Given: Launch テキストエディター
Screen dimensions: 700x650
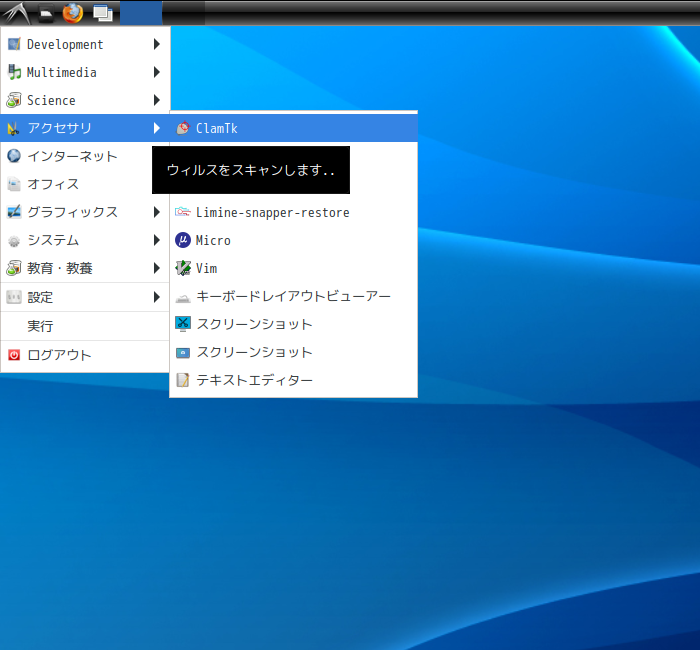Looking at the screenshot, I should coord(294,380).
